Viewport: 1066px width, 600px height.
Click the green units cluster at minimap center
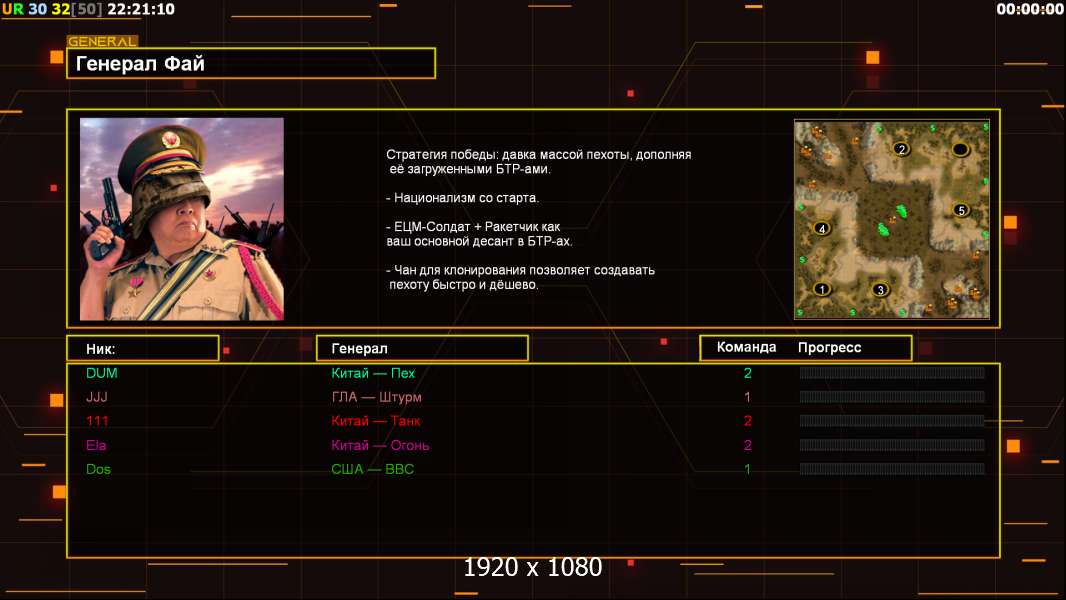893,222
